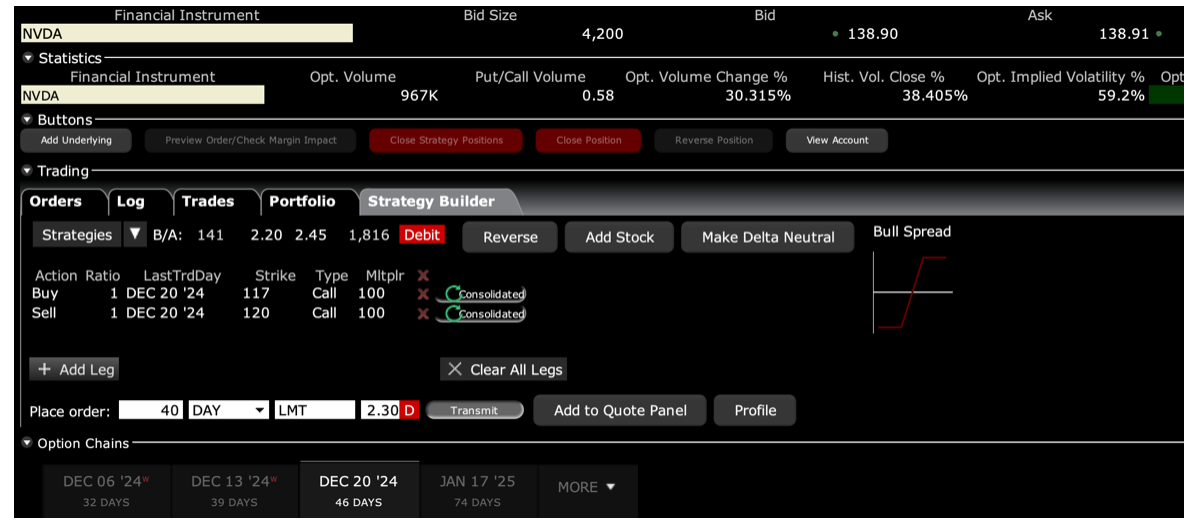Click the Opt. Volume value 967K
This screenshot has width=1188, height=526.
[x=419, y=95]
